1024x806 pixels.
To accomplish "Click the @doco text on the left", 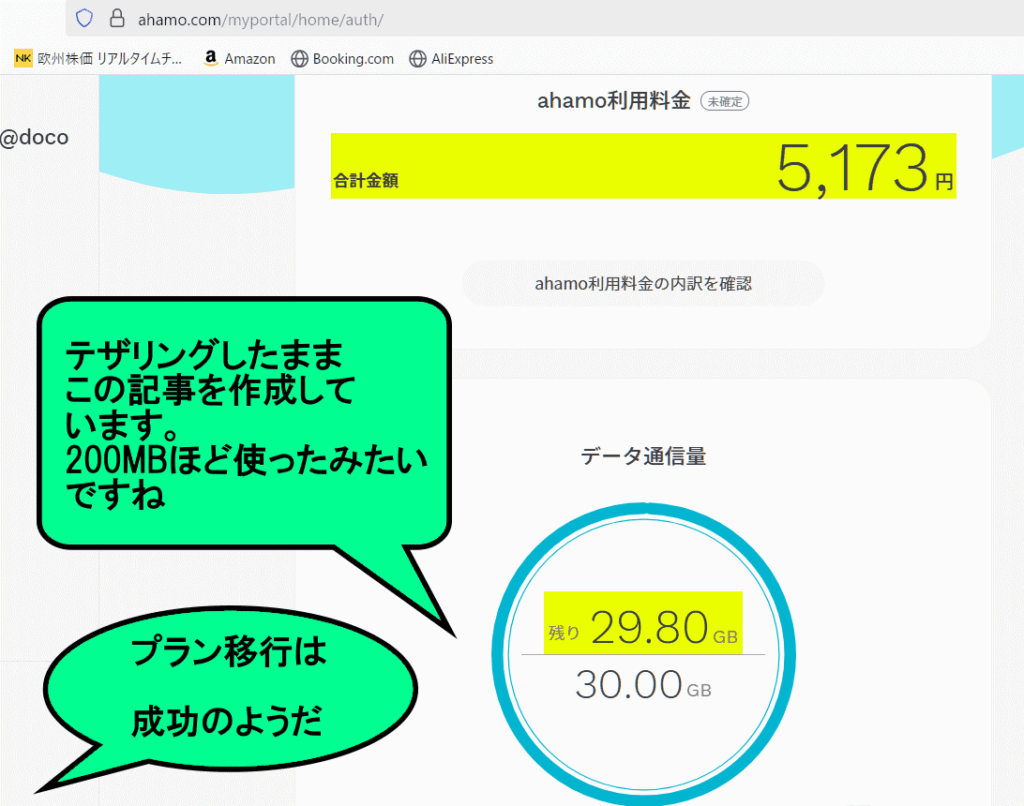I will coord(34,137).
